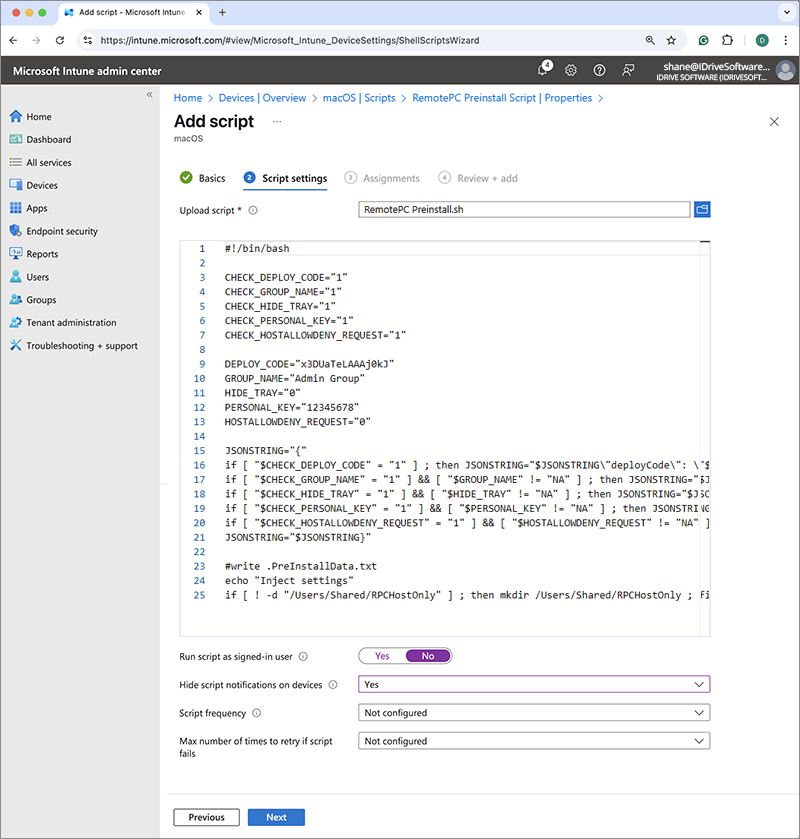Click the notifications bell icon
The height and width of the screenshot is (839, 800).
click(544, 70)
